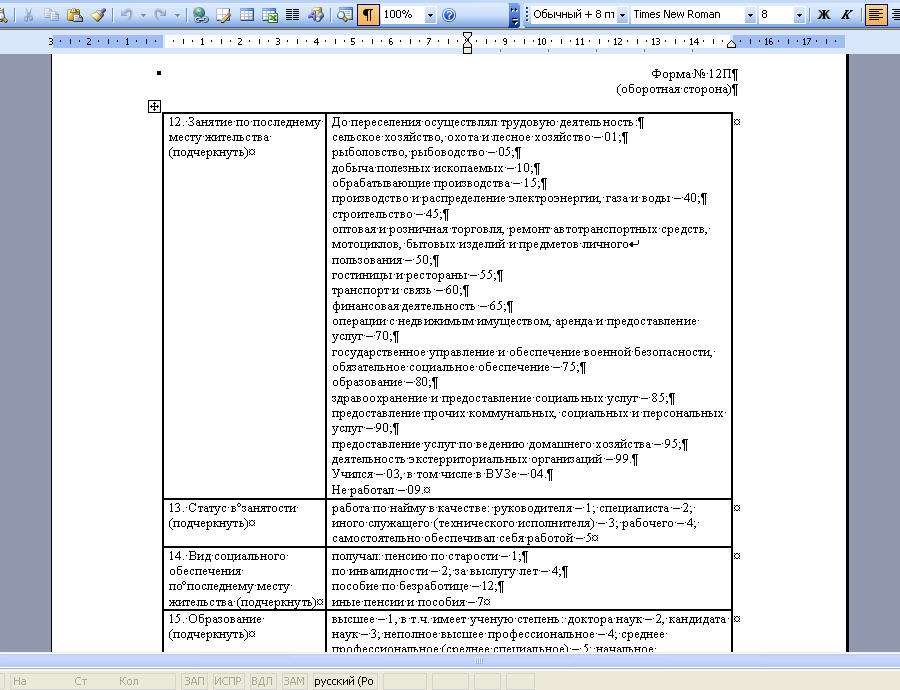Toggle Show/Hide paragraph marks button
This screenshot has width=900, height=690.
pyautogui.click(x=368, y=15)
